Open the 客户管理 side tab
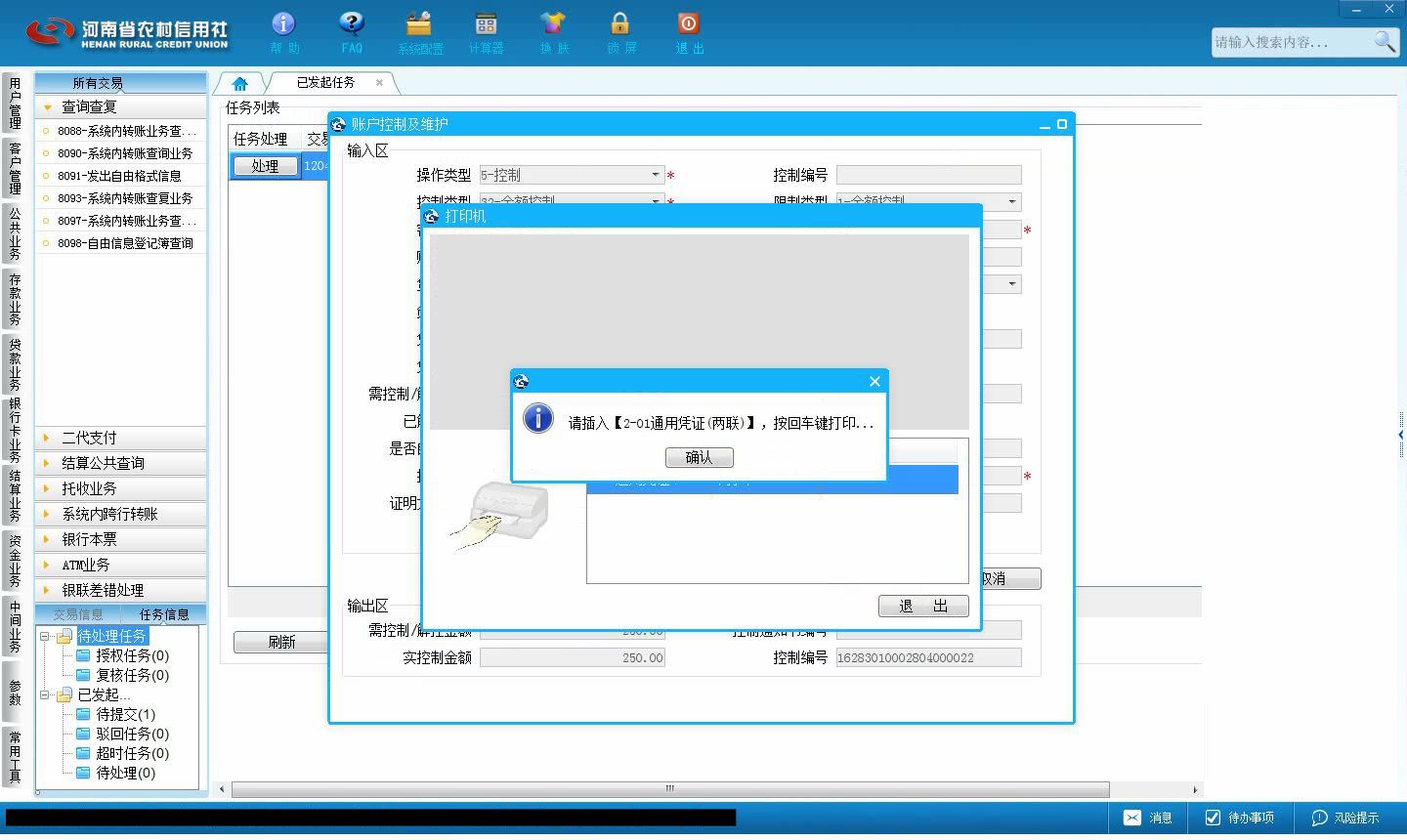This screenshot has width=1407, height=840. 15,168
